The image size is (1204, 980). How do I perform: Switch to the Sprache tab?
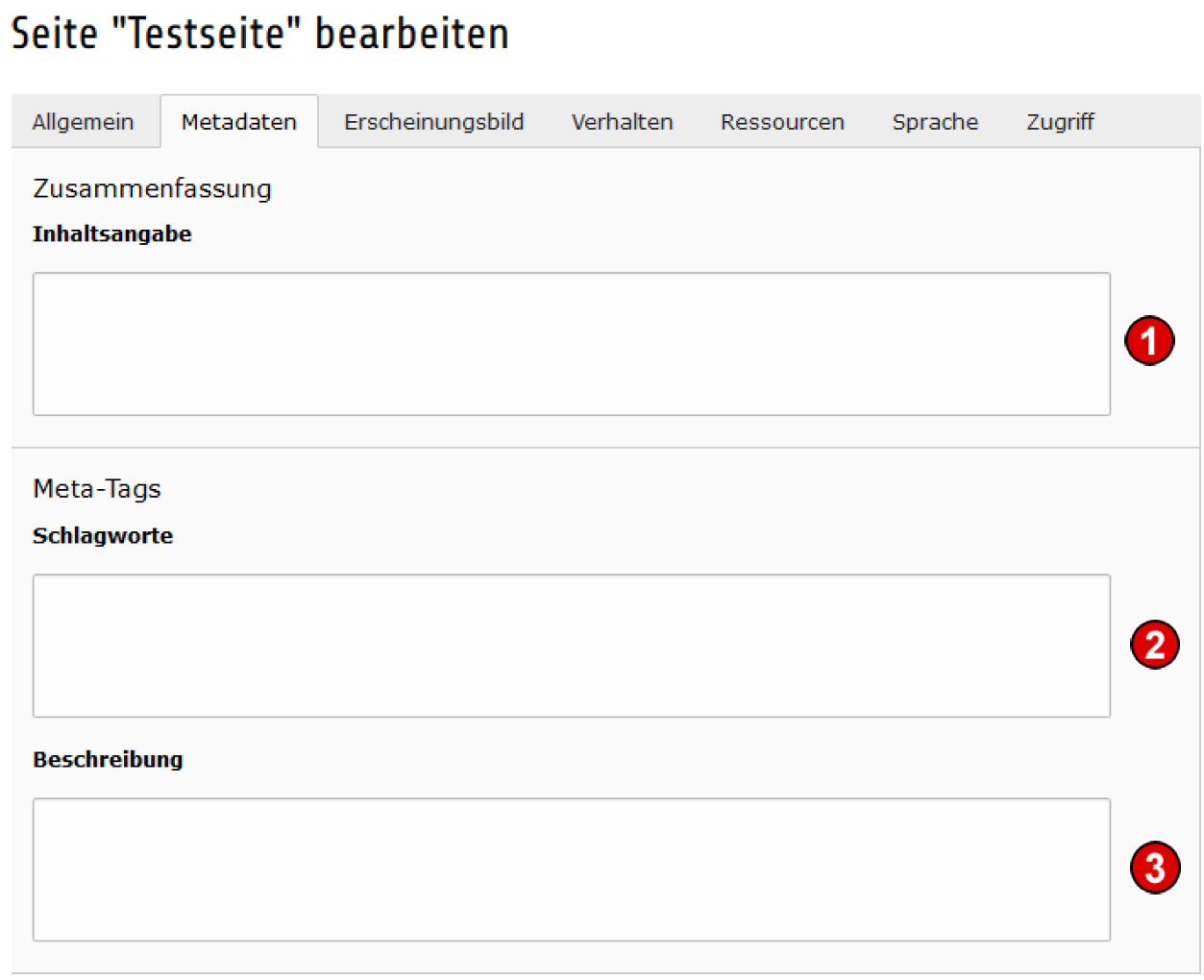click(936, 122)
